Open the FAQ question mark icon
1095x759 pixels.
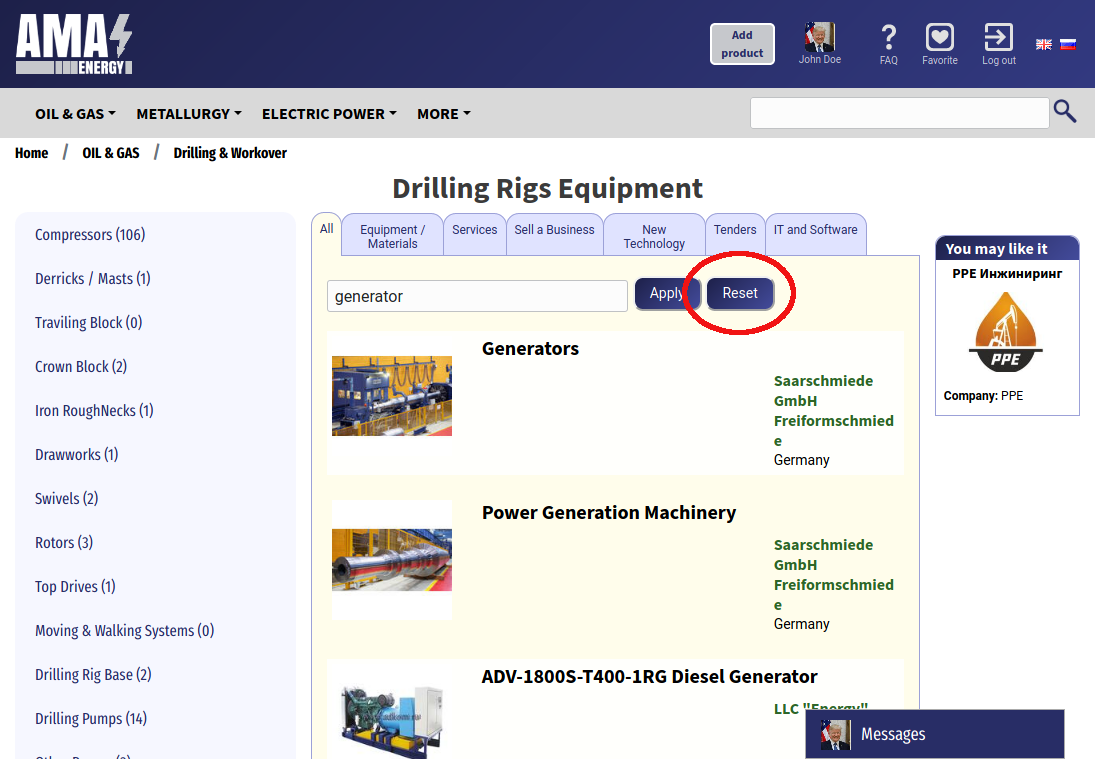coord(888,38)
